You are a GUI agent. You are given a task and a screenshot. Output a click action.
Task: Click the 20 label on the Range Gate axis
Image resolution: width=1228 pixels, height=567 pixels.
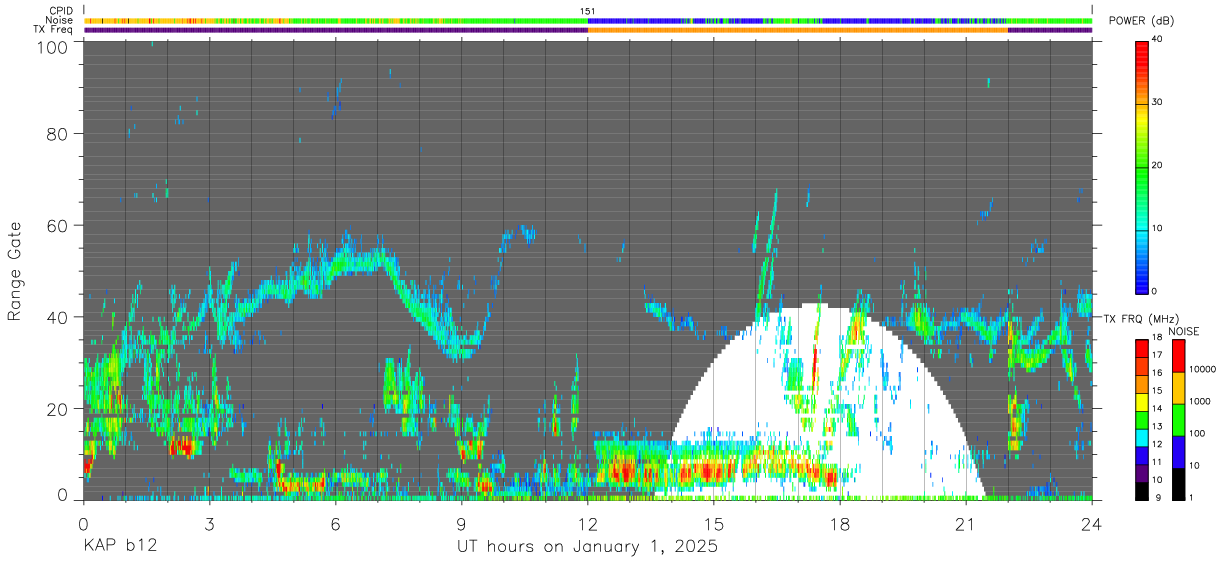(x=57, y=408)
